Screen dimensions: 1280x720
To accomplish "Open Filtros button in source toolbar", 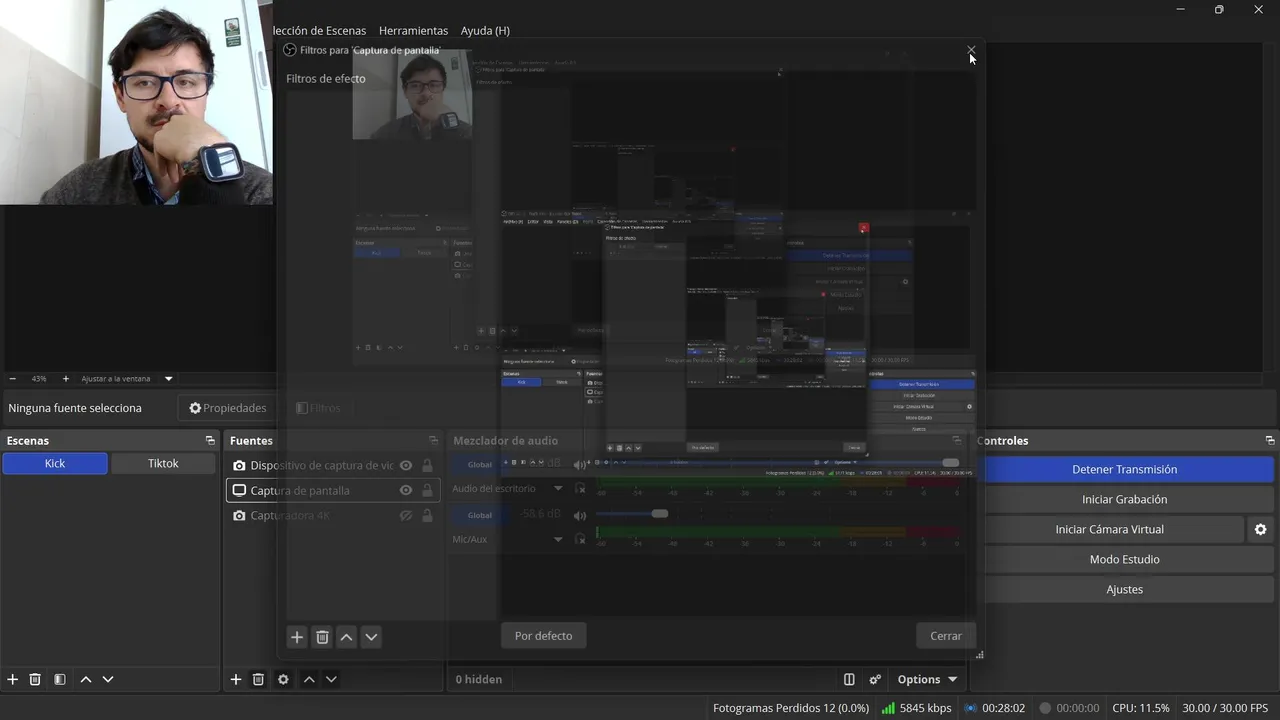I will pyautogui.click(x=318, y=408).
